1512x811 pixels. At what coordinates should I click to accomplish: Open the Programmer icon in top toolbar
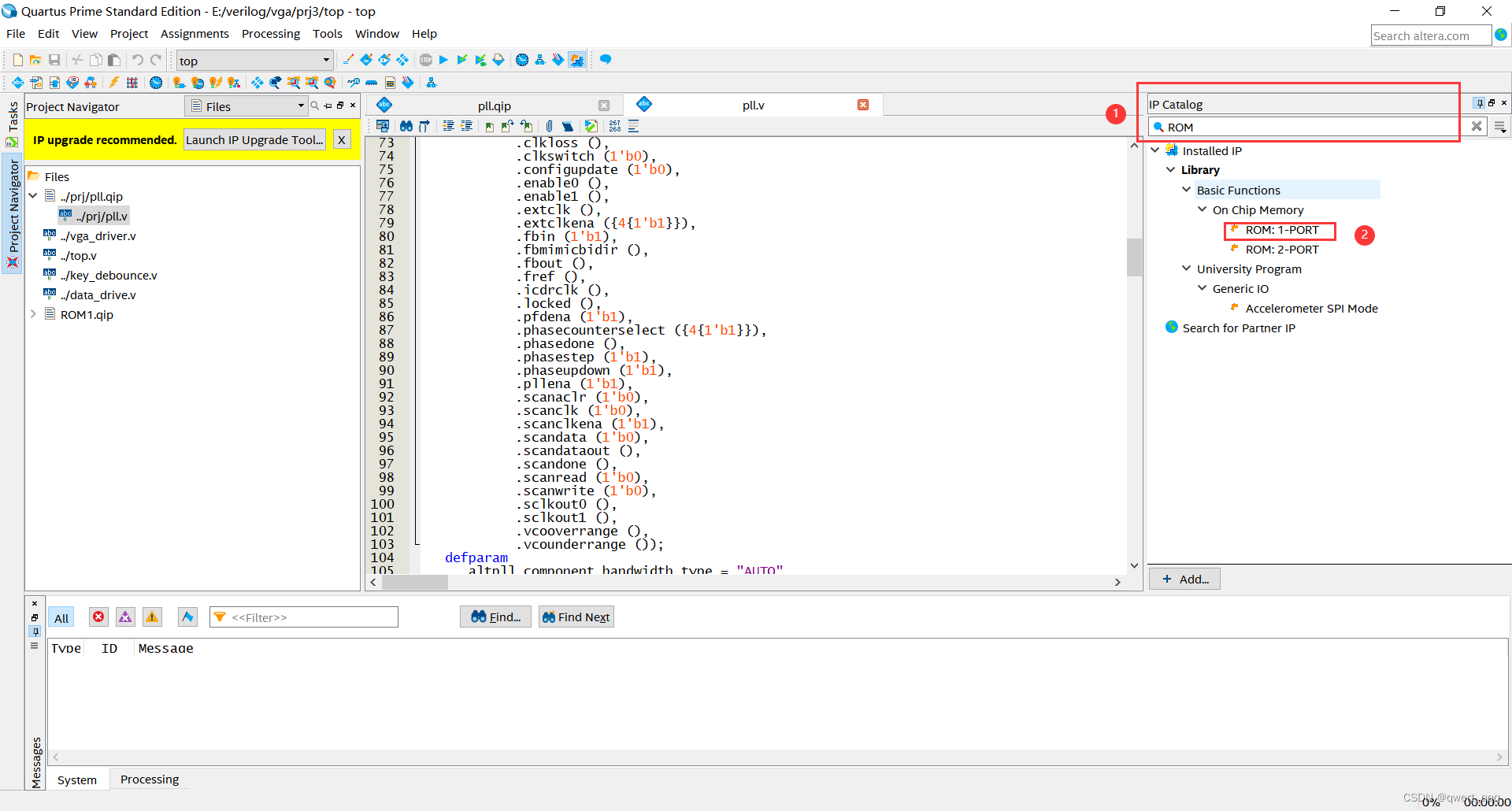(x=558, y=60)
